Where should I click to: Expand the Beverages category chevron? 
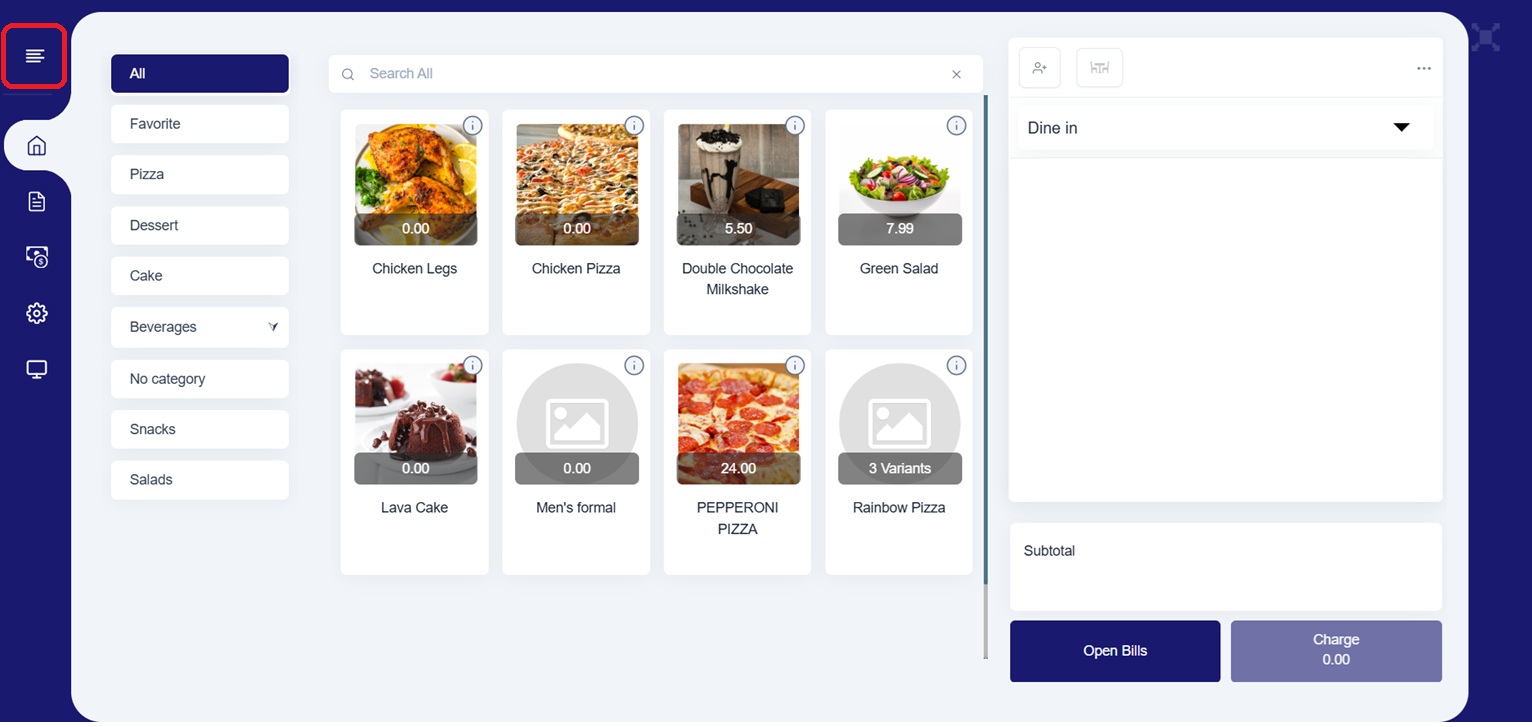273,327
